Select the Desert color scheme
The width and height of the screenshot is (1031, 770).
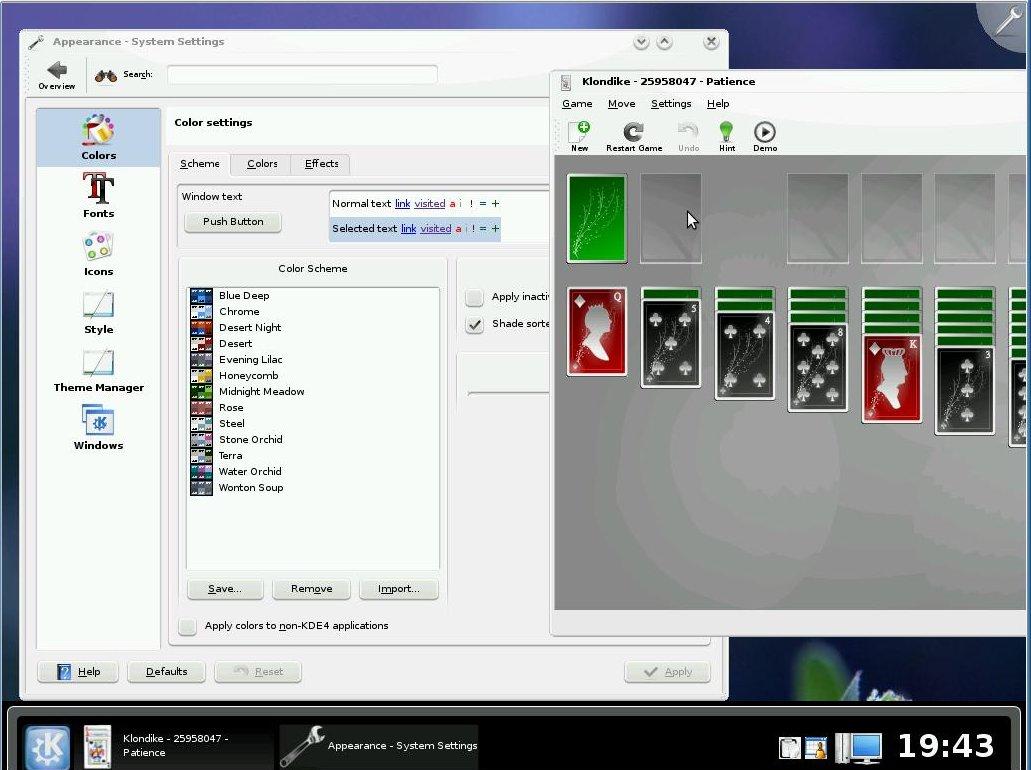(314, 344)
